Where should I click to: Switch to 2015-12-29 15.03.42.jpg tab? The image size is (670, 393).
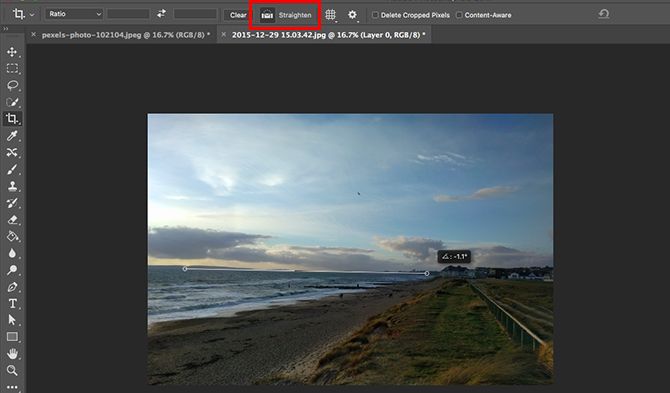[328, 35]
